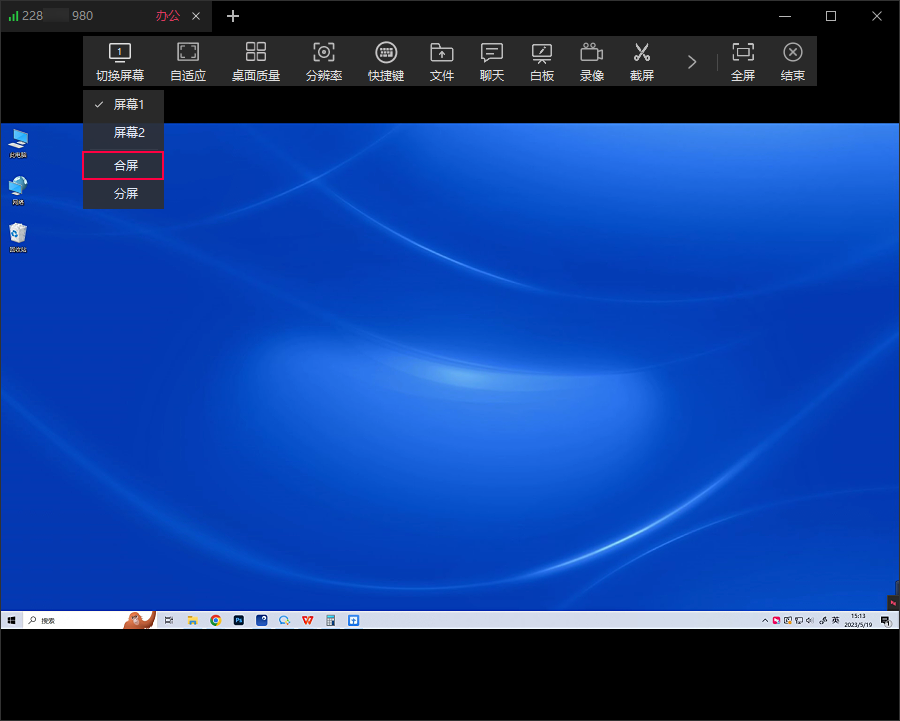Select 回收站 recycle bin desktop icon

click(x=18, y=238)
